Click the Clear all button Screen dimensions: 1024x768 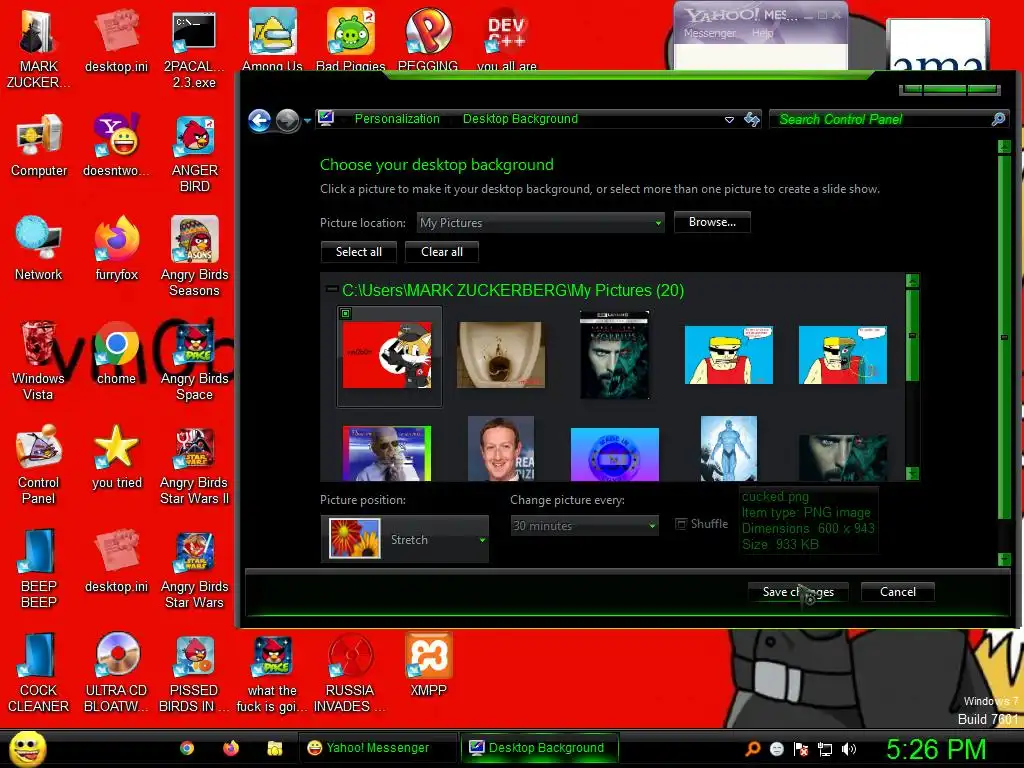coord(441,252)
